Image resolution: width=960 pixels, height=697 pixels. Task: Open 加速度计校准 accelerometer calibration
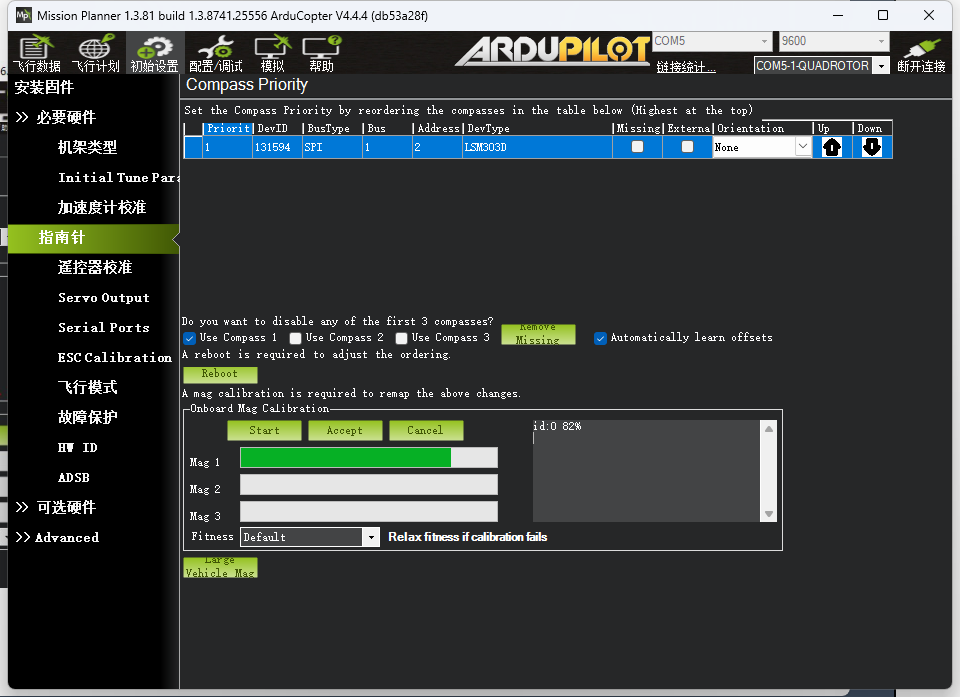(x=102, y=207)
